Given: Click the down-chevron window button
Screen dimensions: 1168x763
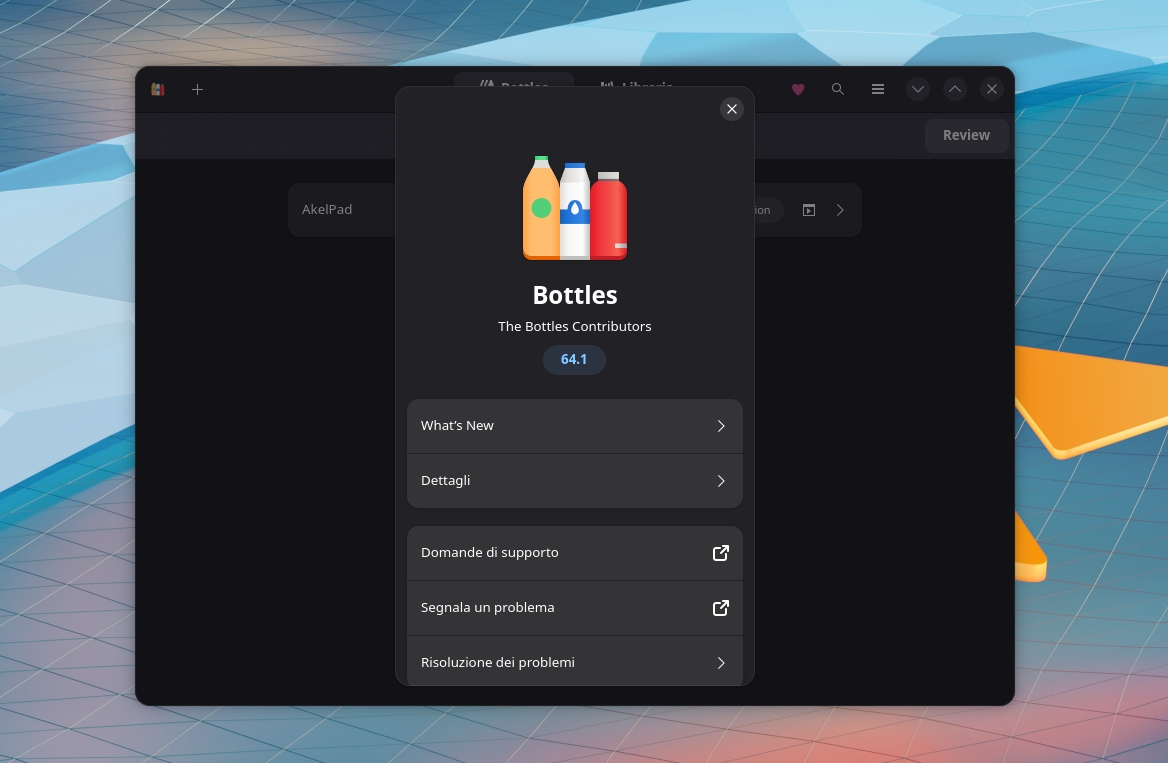Looking at the screenshot, I should (x=918, y=89).
